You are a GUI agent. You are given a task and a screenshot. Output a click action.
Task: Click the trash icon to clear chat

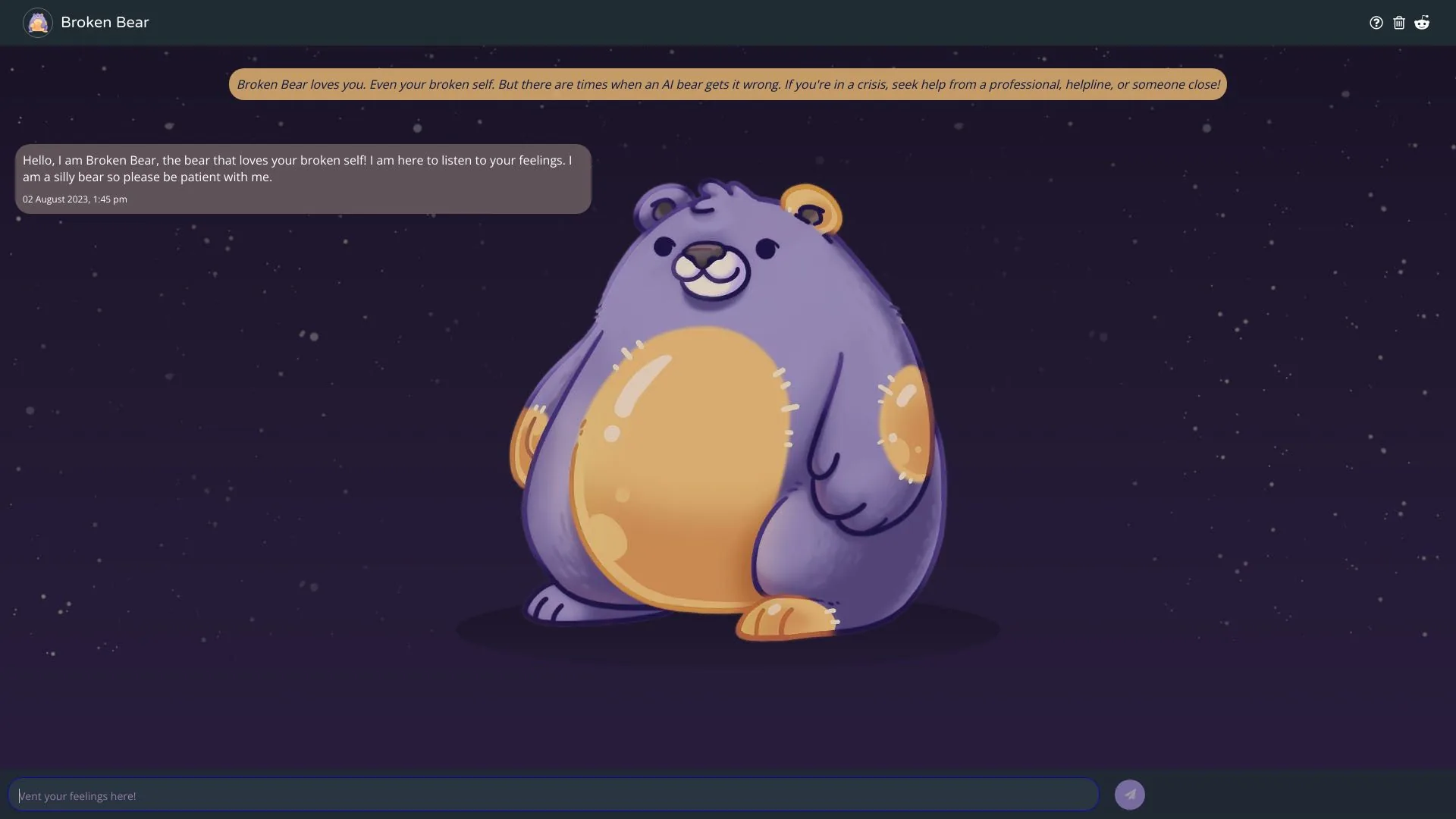(x=1399, y=23)
